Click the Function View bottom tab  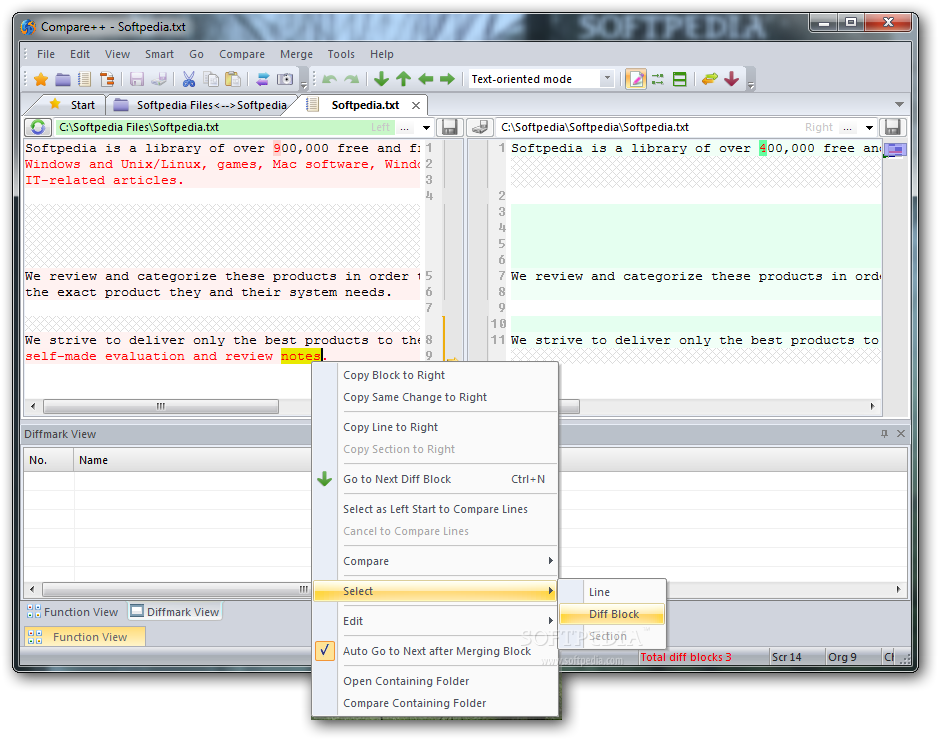tap(72, 612)
